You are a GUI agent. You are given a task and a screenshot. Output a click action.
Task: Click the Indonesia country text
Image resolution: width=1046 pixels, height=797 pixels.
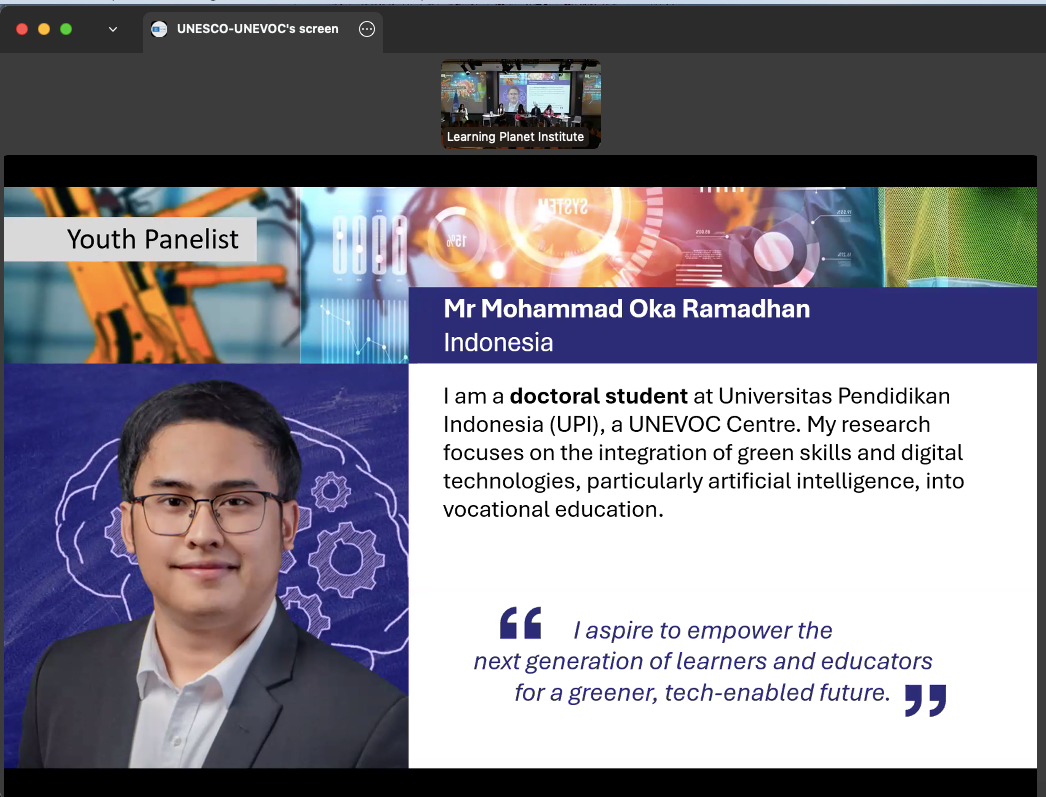pos(498,342)
